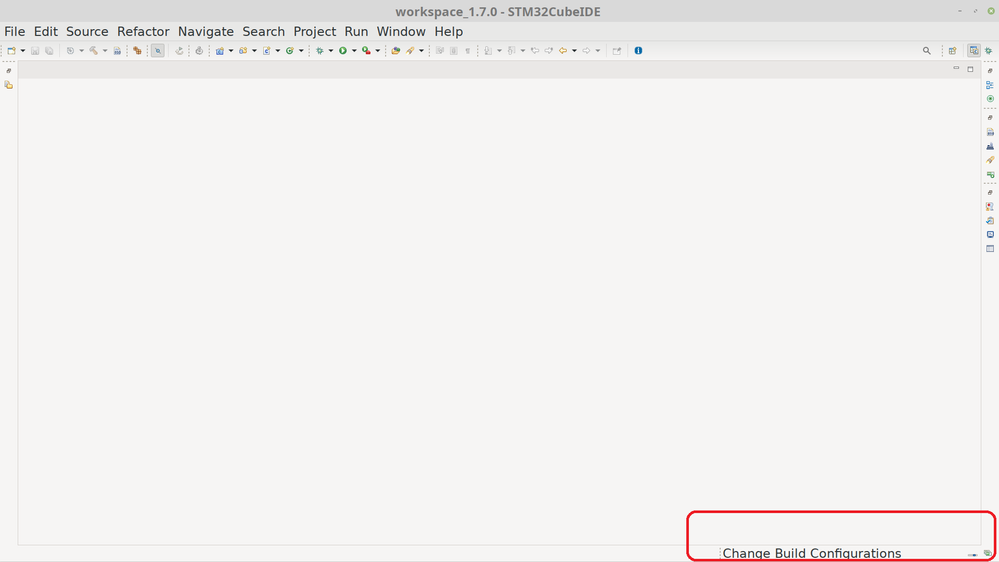Start Debug with the bug icon
Screen dimensions: 999x562
[320, 50]
